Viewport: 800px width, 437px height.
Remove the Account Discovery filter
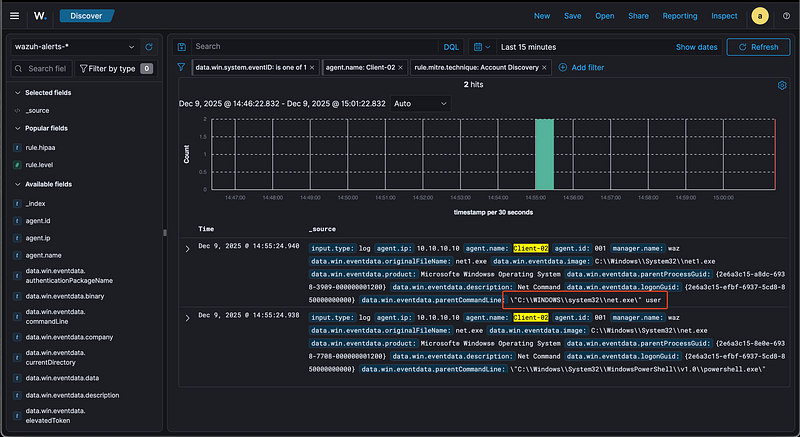point(544,67)
